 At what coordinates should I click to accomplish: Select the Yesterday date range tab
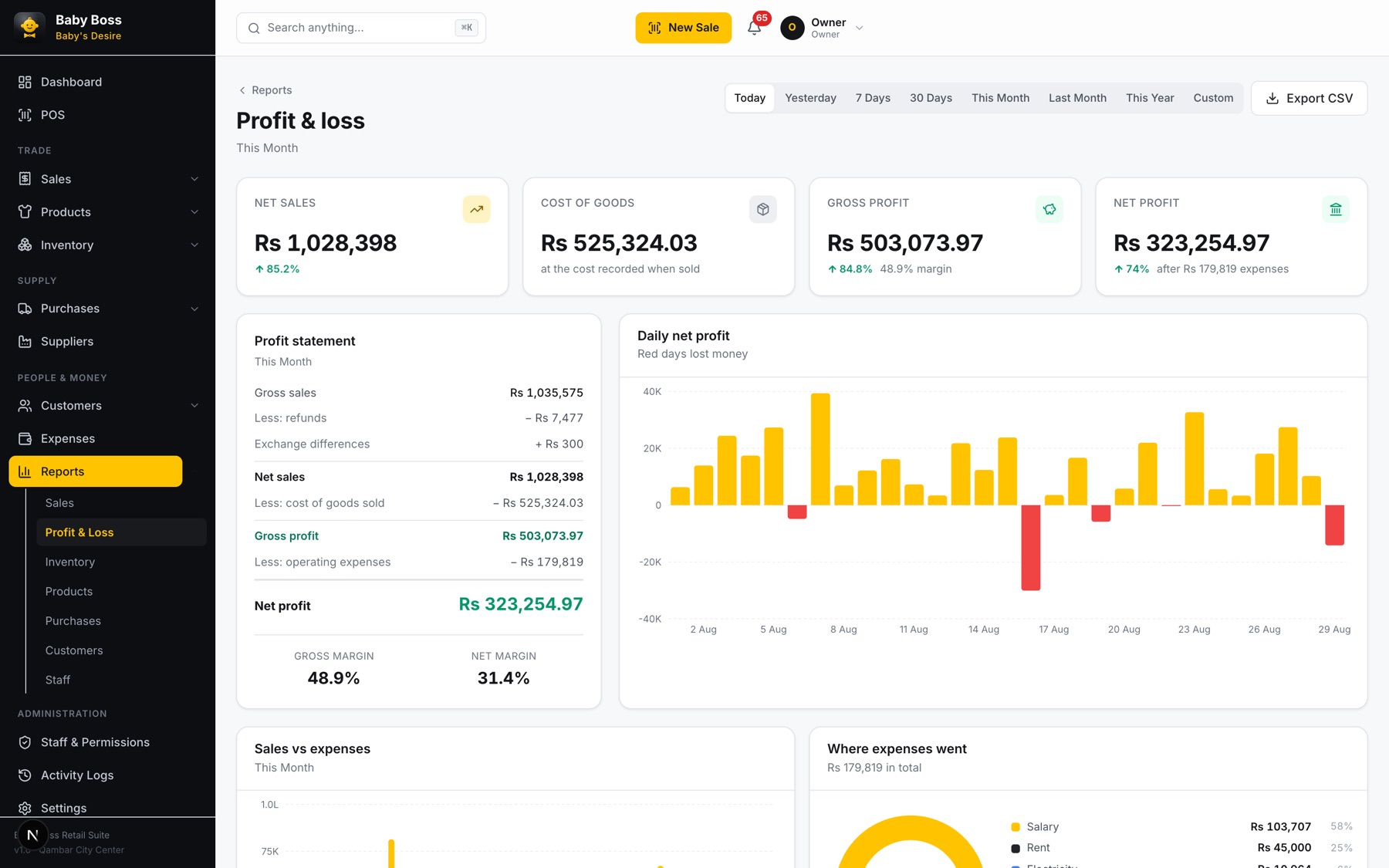(x=810, y=98)
